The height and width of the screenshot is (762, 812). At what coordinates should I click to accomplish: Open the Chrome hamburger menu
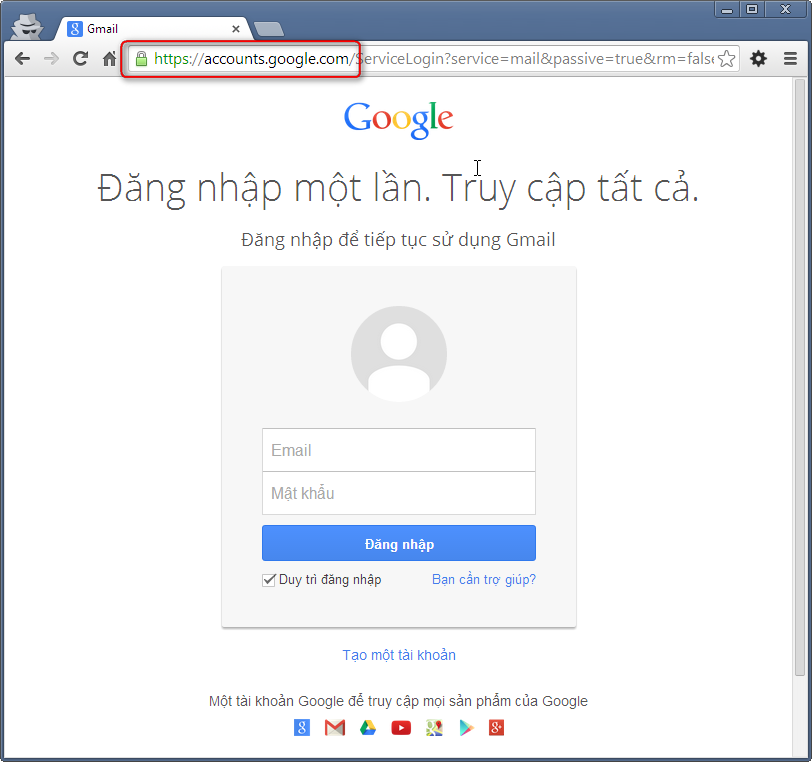790,59
